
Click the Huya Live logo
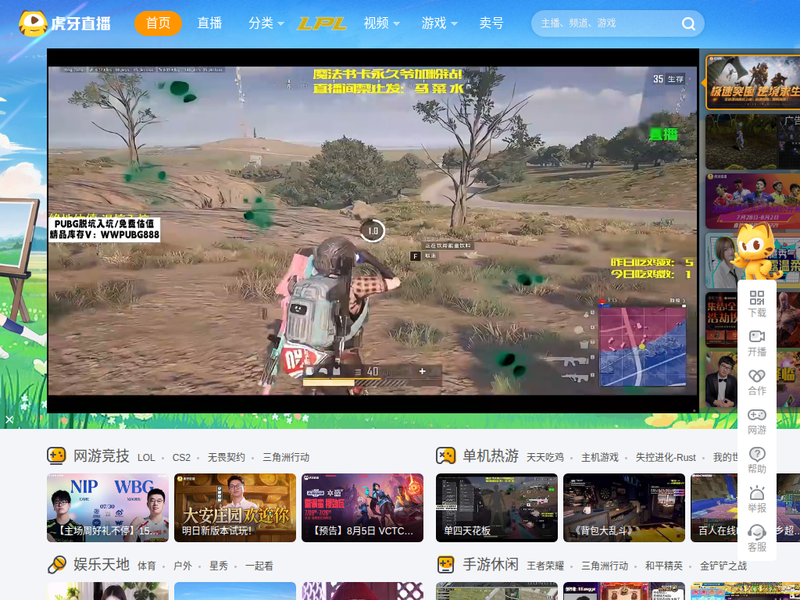(65, 23)
